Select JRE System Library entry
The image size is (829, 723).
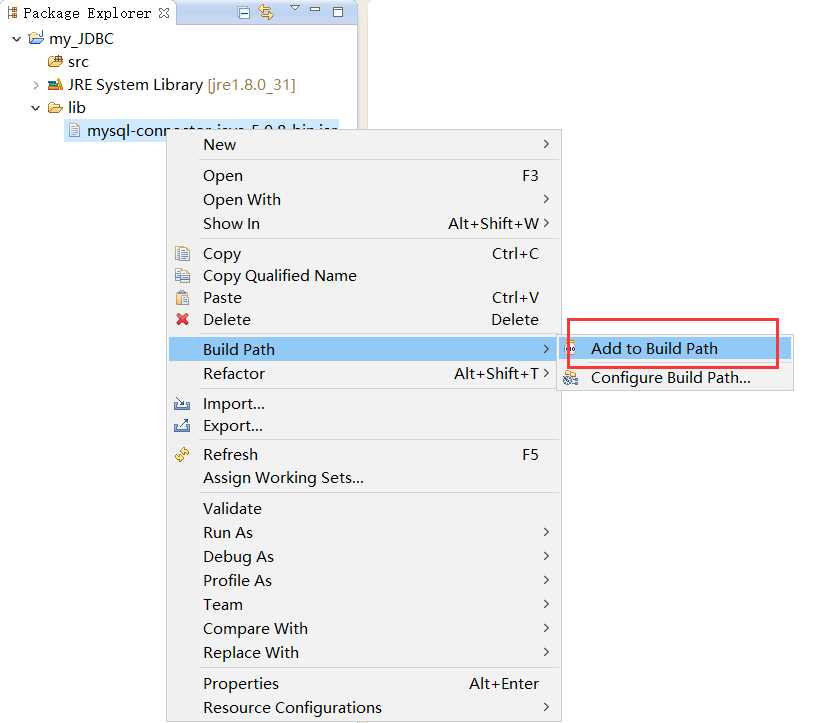(x=181, y=85)
